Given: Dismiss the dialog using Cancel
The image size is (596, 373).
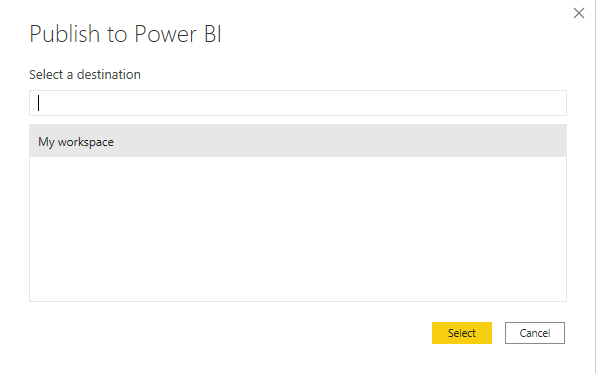Looking at the screenshot, I should (534, 333).
